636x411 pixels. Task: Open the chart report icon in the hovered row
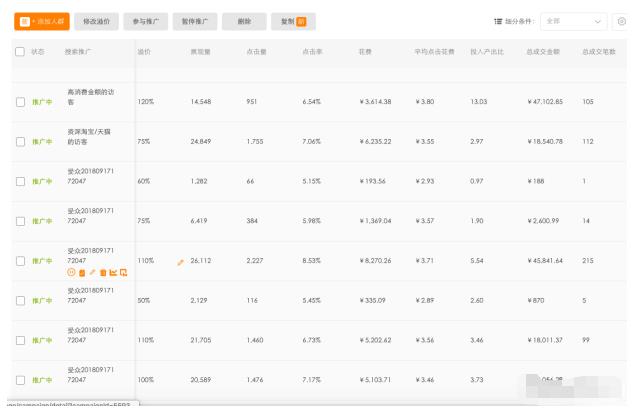[112, 272]
